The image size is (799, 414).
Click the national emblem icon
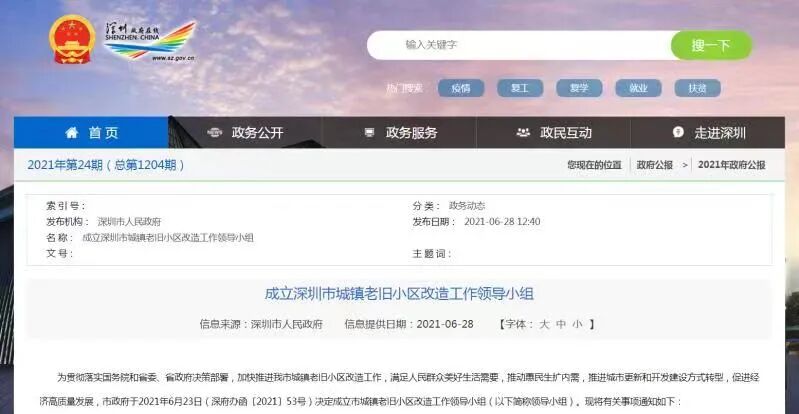(72, 40)
